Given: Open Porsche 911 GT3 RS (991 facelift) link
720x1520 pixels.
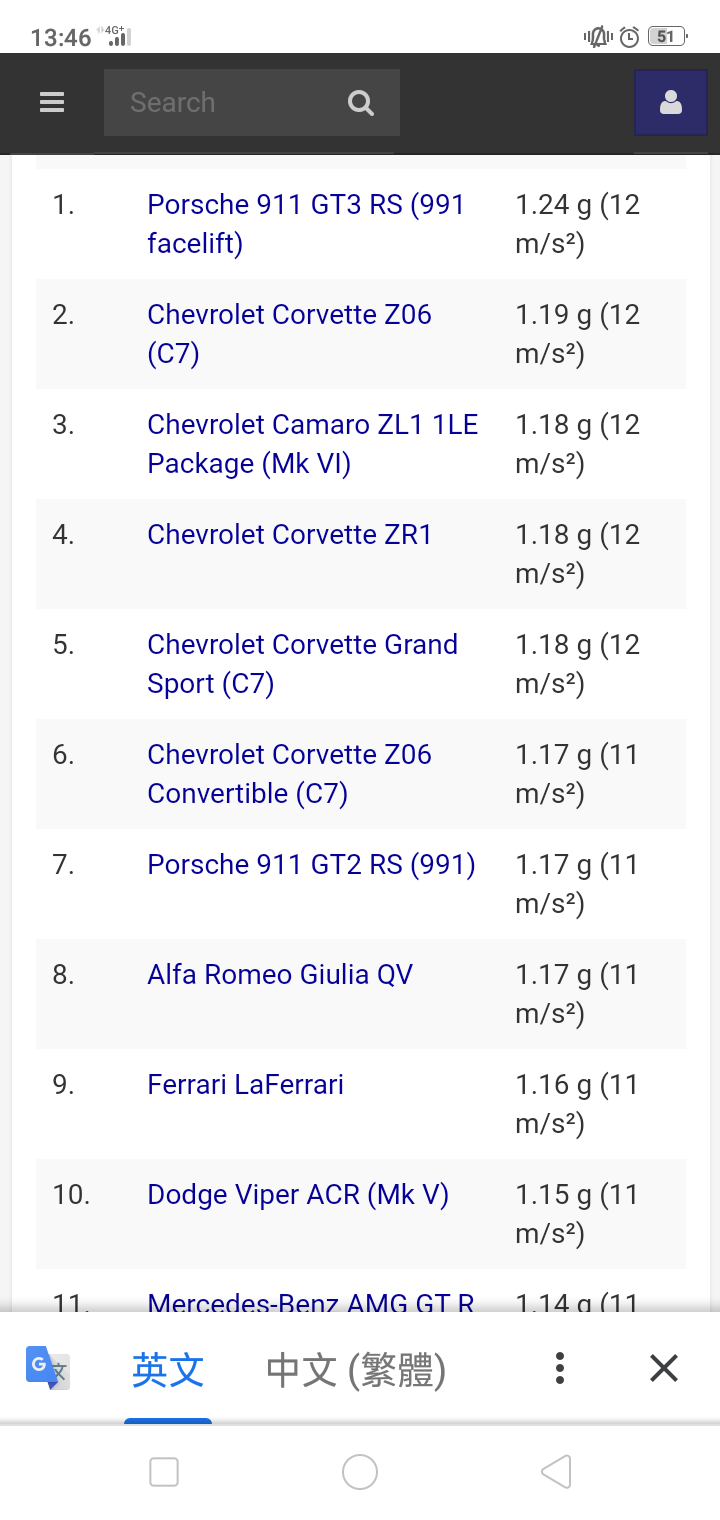Looking at the screenshot, I should point(306,224).
